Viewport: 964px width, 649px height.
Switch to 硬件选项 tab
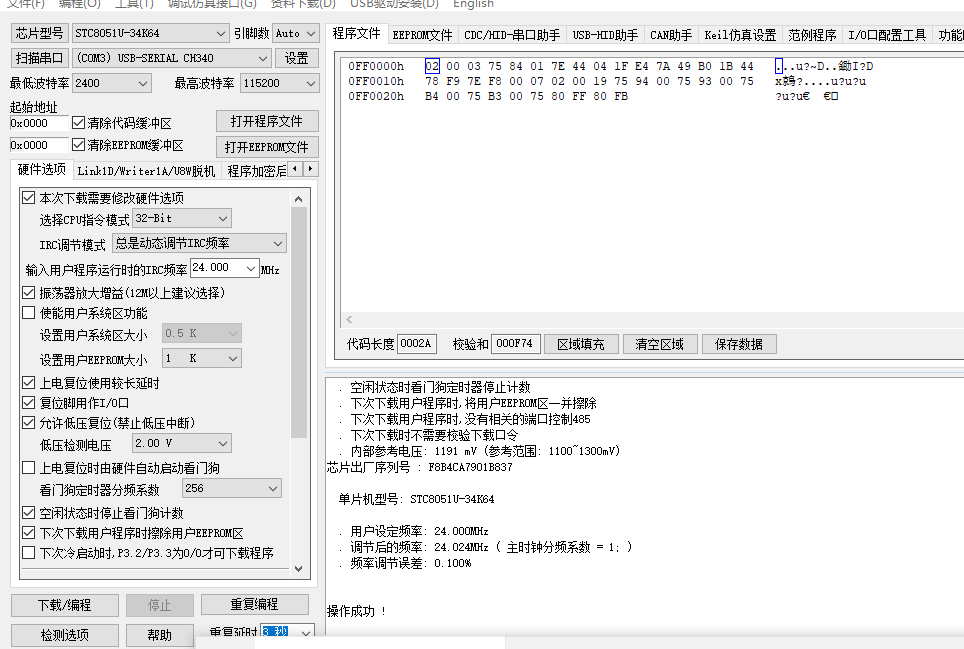pos(41,170)
